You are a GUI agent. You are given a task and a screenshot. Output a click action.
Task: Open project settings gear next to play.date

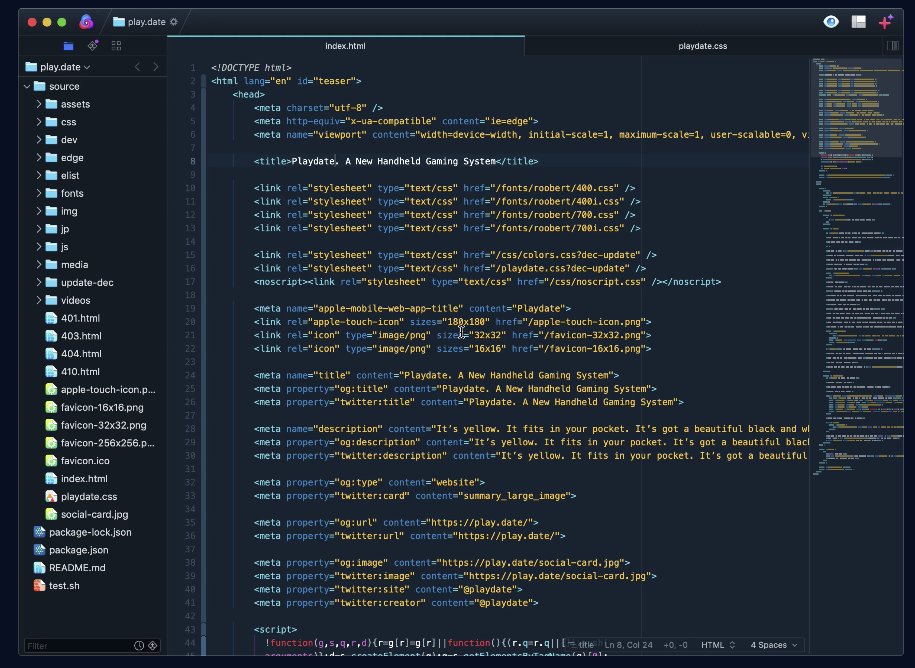tap(174, 22)
